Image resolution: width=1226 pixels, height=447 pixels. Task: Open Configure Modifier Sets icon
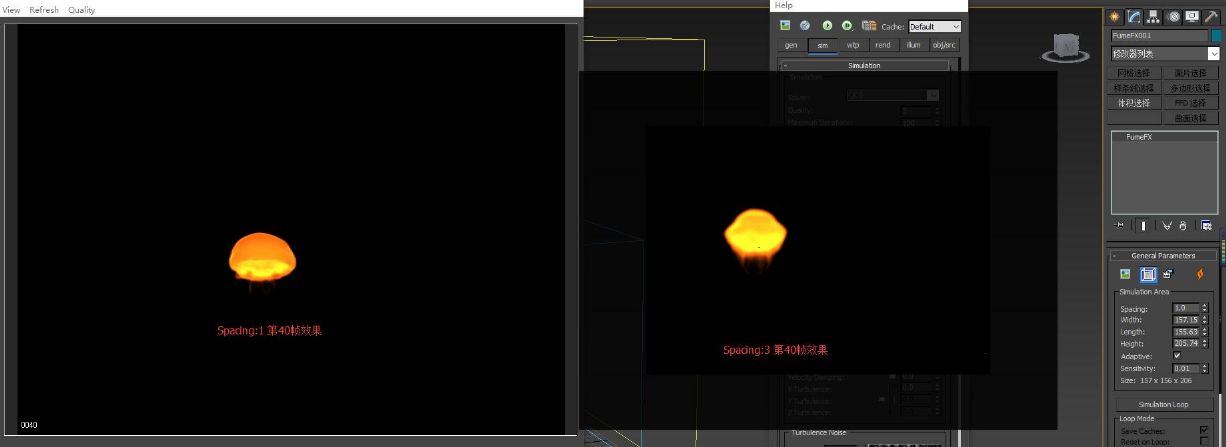point(1207,225)
